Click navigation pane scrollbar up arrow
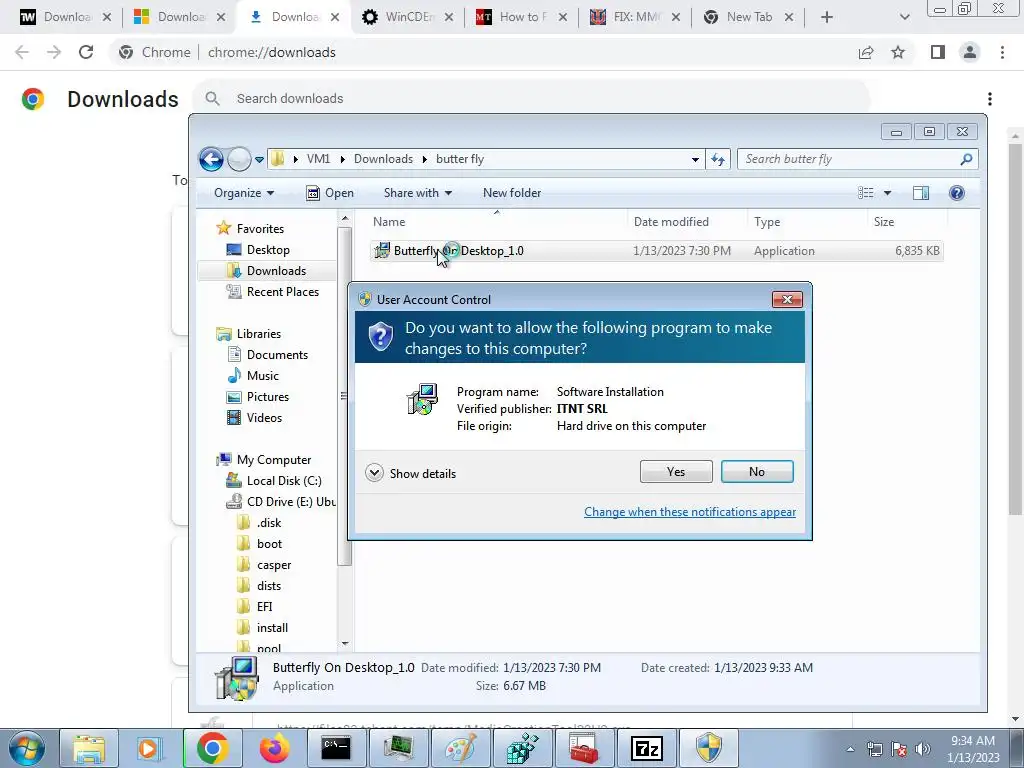This screenshot has width=1024, height=768. tap(345, 219)
